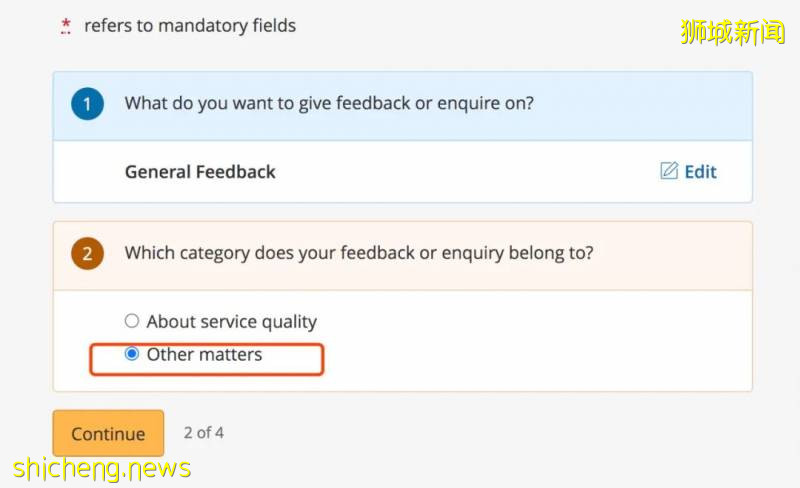The width and height of the screenshot is (800, 488).
Task: Click the 'Which category does your feedback' heading
Action: 358,254
